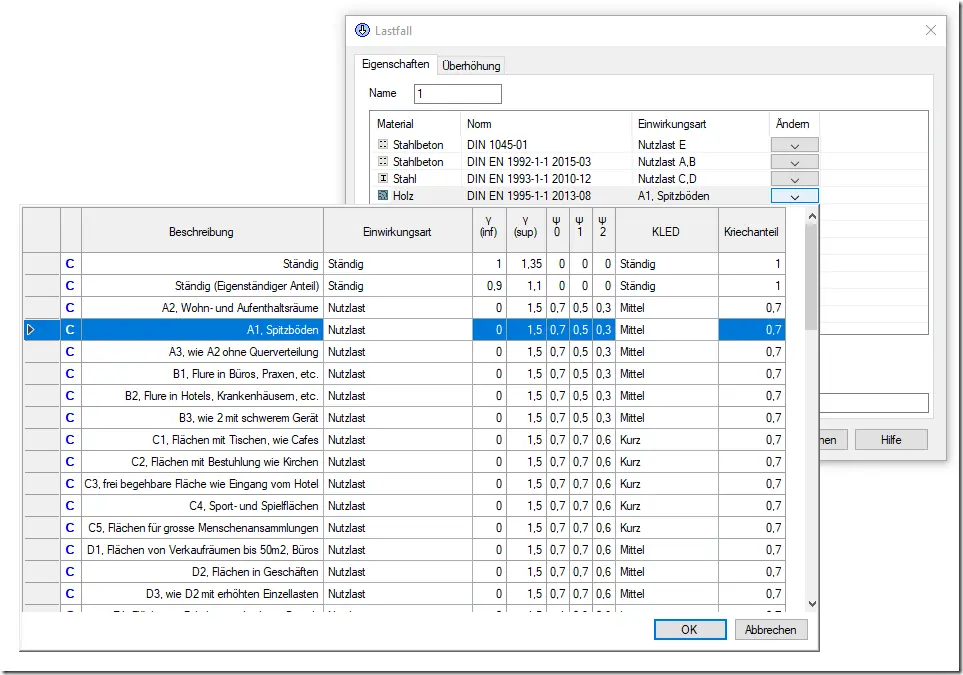Click the Name input field

(x=458, y=93)
